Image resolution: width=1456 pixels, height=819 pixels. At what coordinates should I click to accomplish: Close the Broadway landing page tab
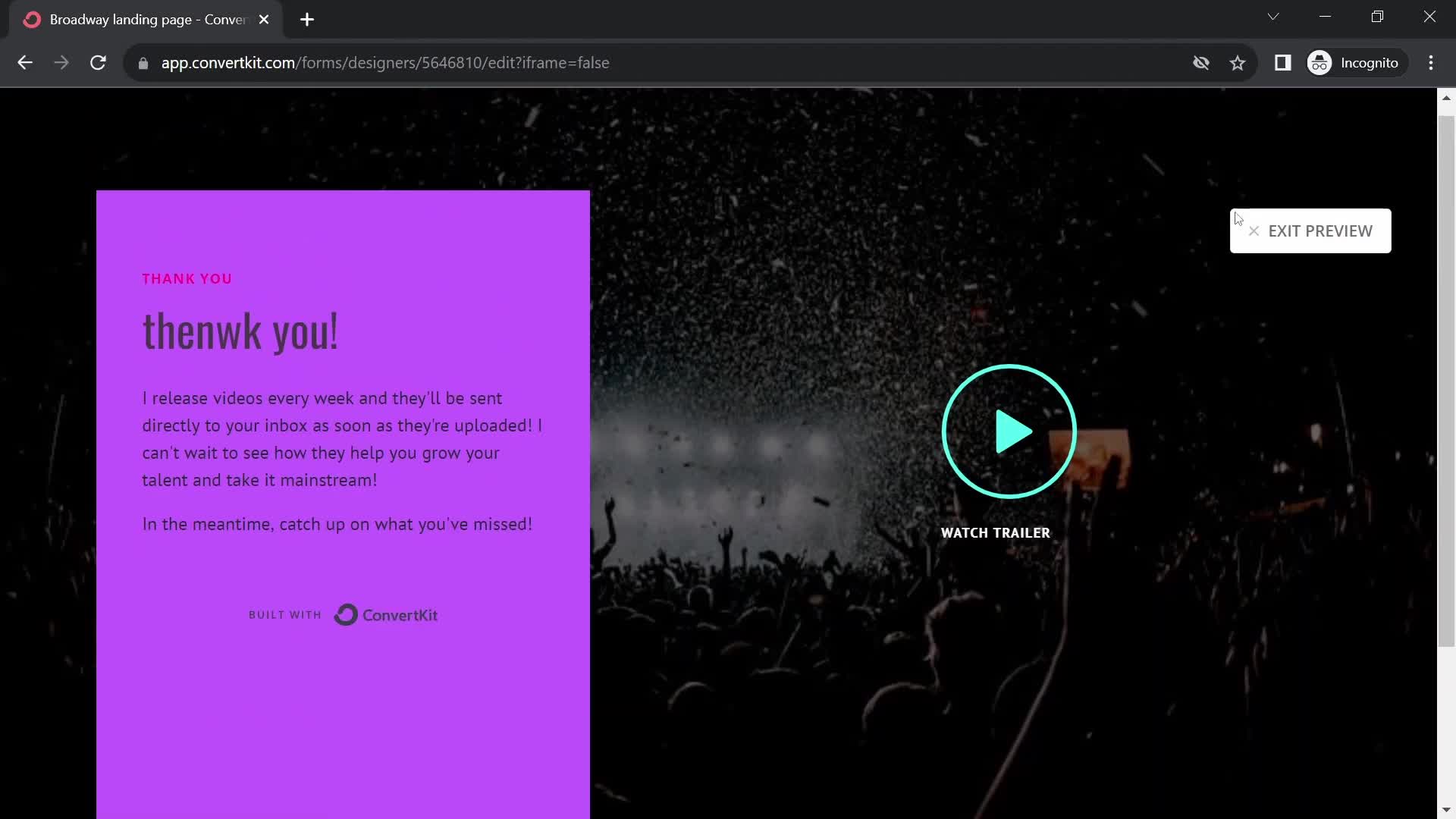264,20
